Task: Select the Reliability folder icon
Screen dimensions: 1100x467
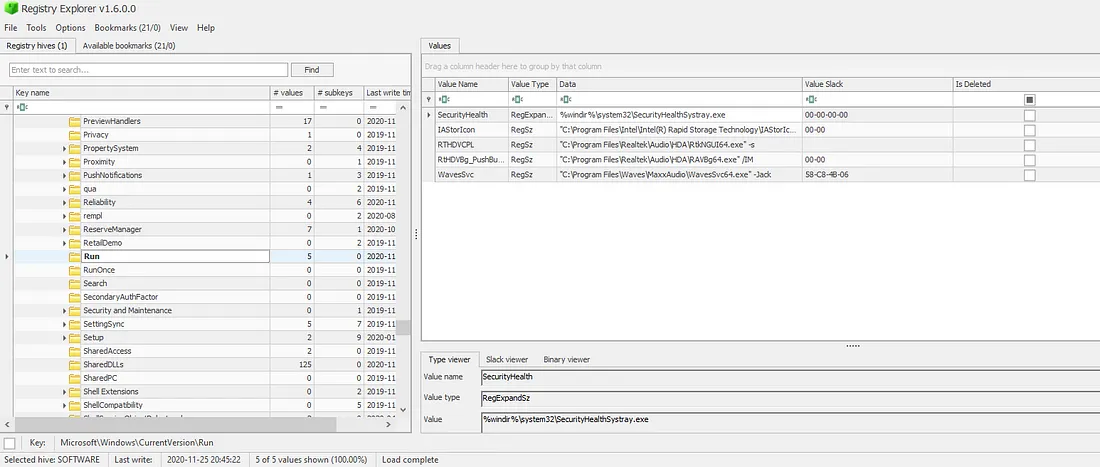Action: (x=75, y=203)
